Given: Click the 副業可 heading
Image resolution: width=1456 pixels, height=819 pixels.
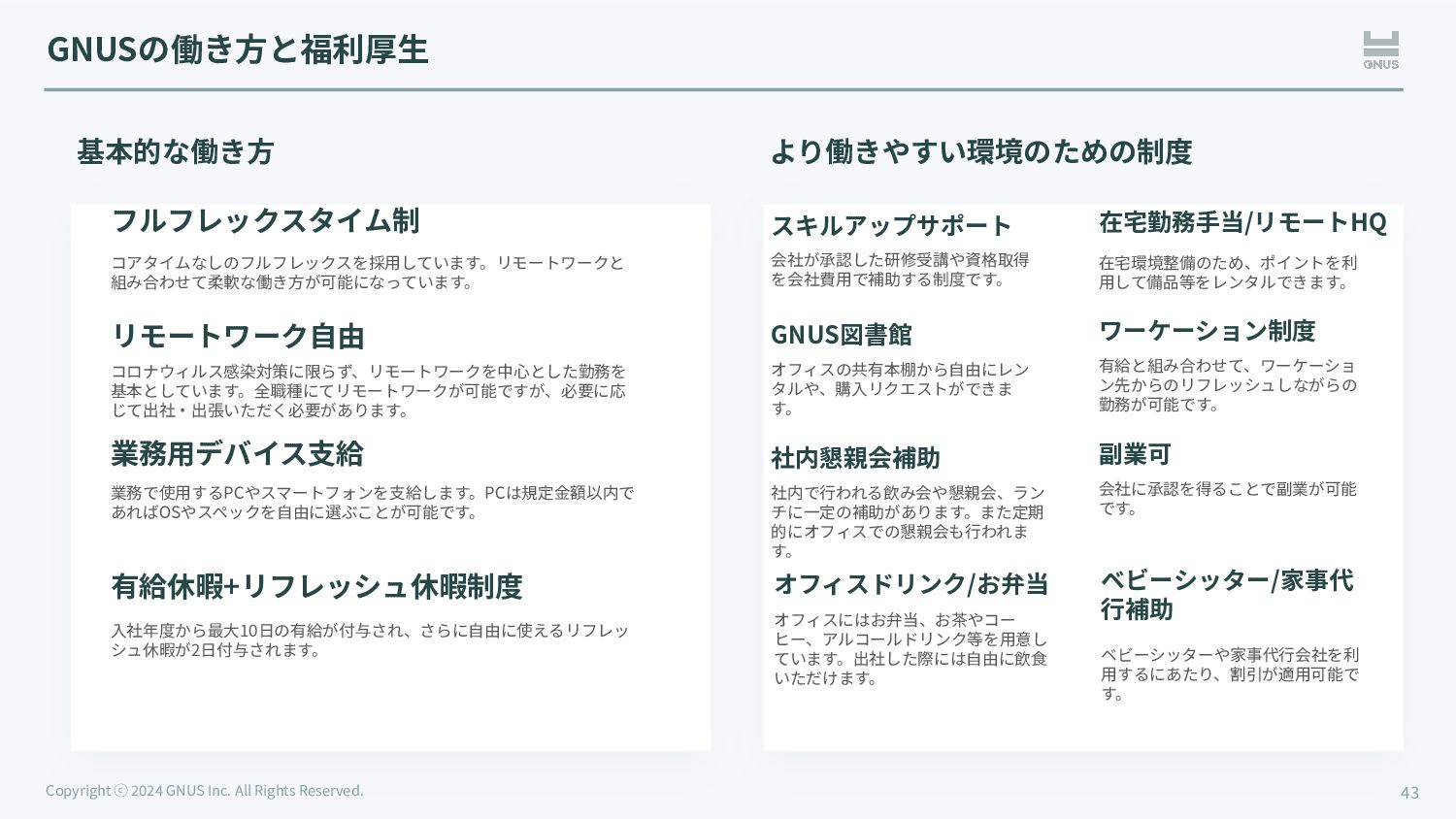Looking at the screenshot, I should point(1135,454).
